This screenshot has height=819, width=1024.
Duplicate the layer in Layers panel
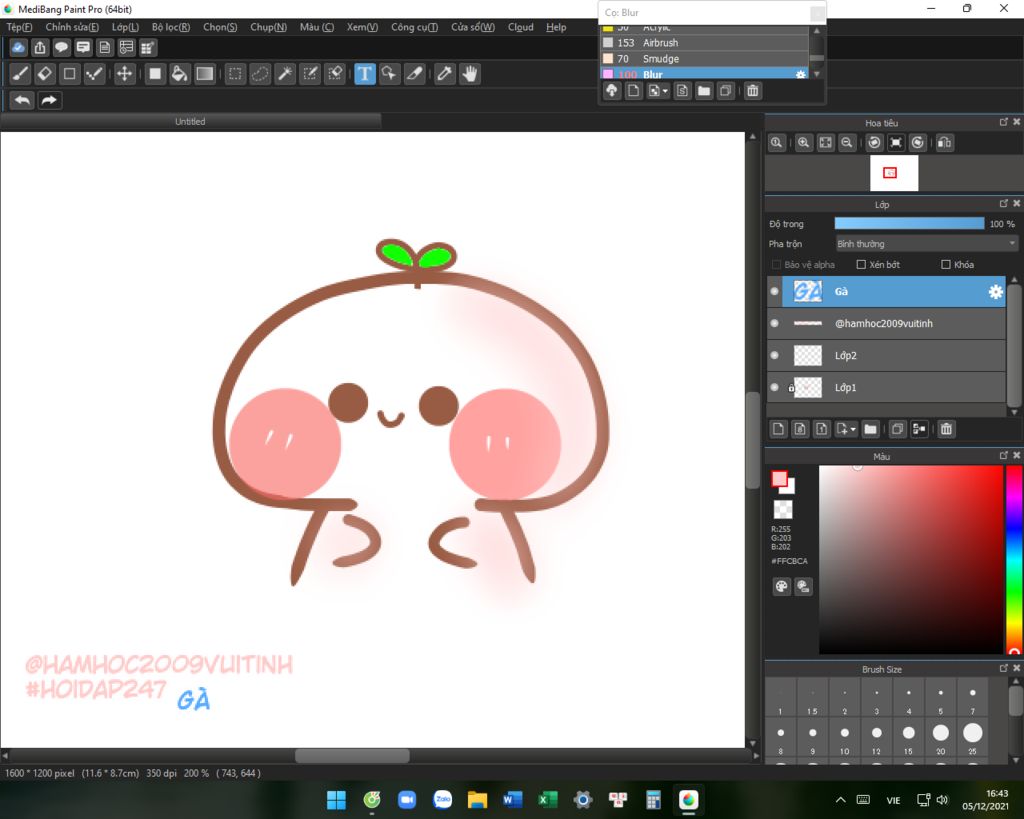897,429
